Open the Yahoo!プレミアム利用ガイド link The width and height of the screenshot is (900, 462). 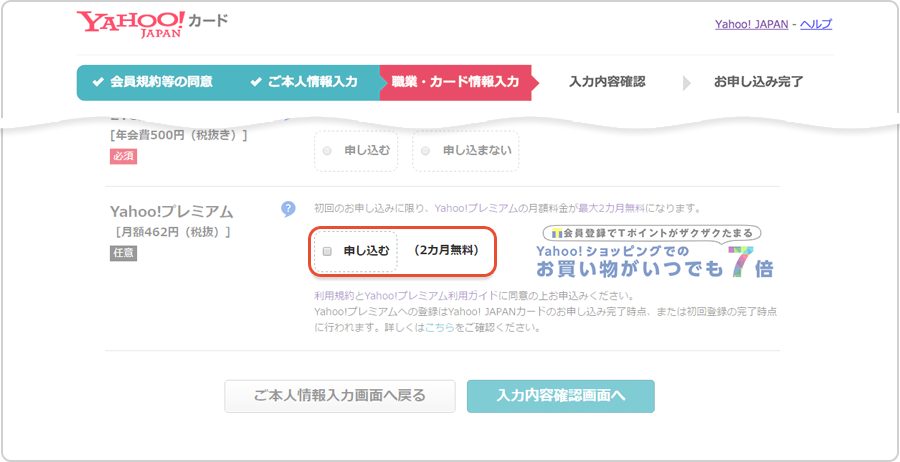point(431,297)
